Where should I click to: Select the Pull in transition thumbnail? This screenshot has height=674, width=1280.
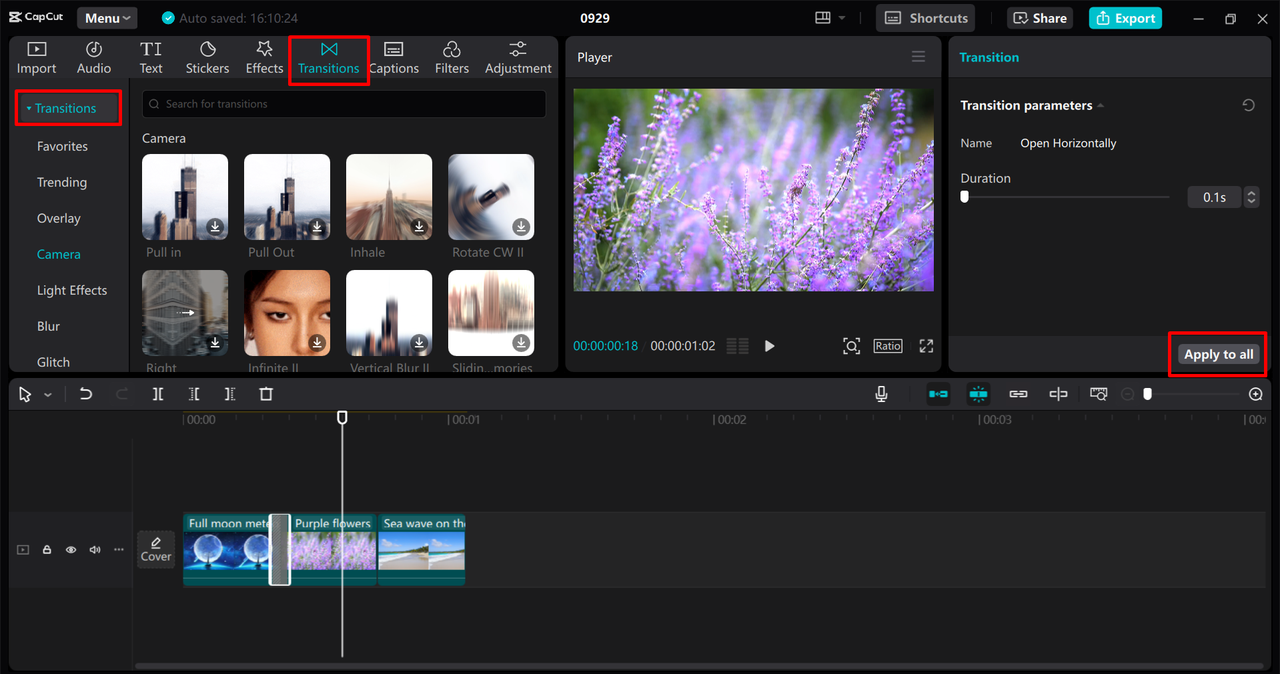185,197
